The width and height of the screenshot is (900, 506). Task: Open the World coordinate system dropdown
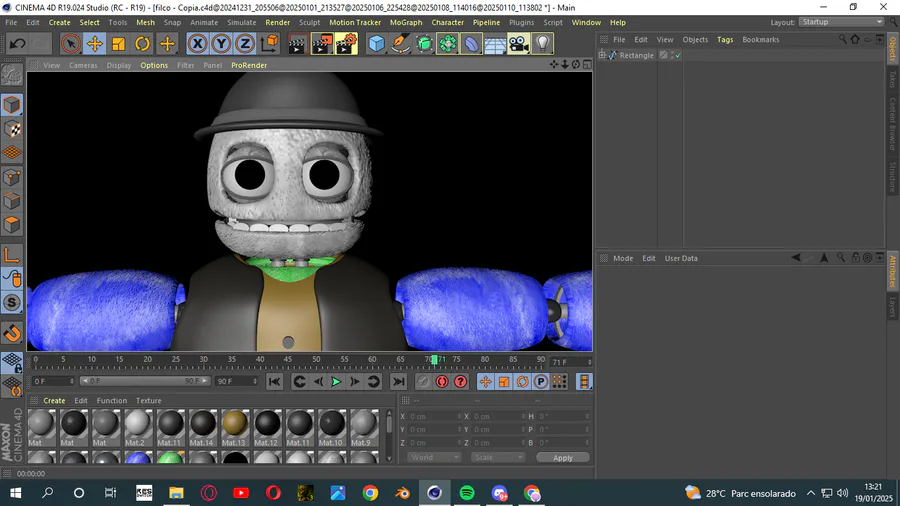point(434,457)
